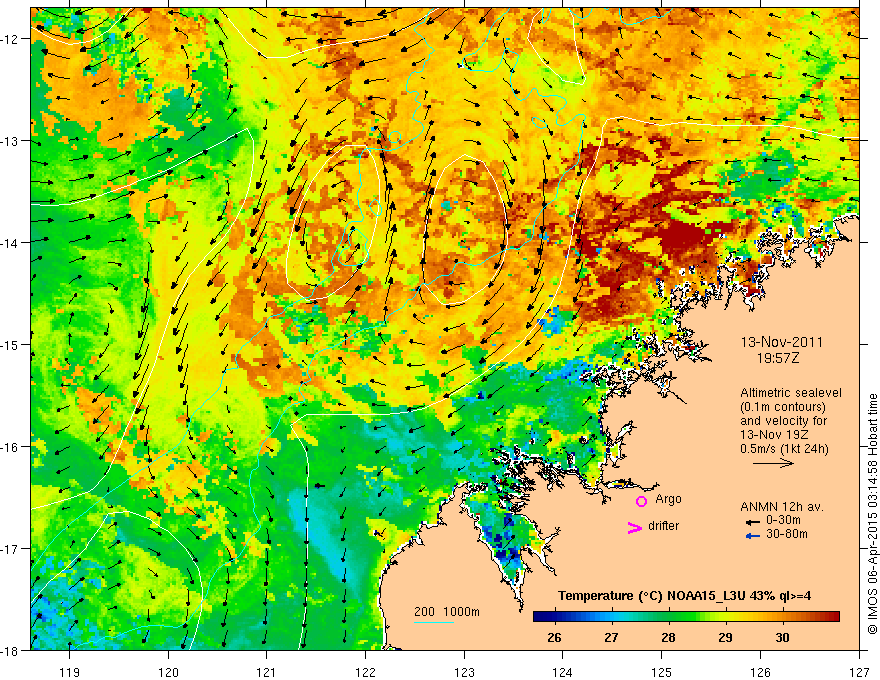Select the '19:57Z' time text
Screen dimensions: 880x680
coord(777,358)
